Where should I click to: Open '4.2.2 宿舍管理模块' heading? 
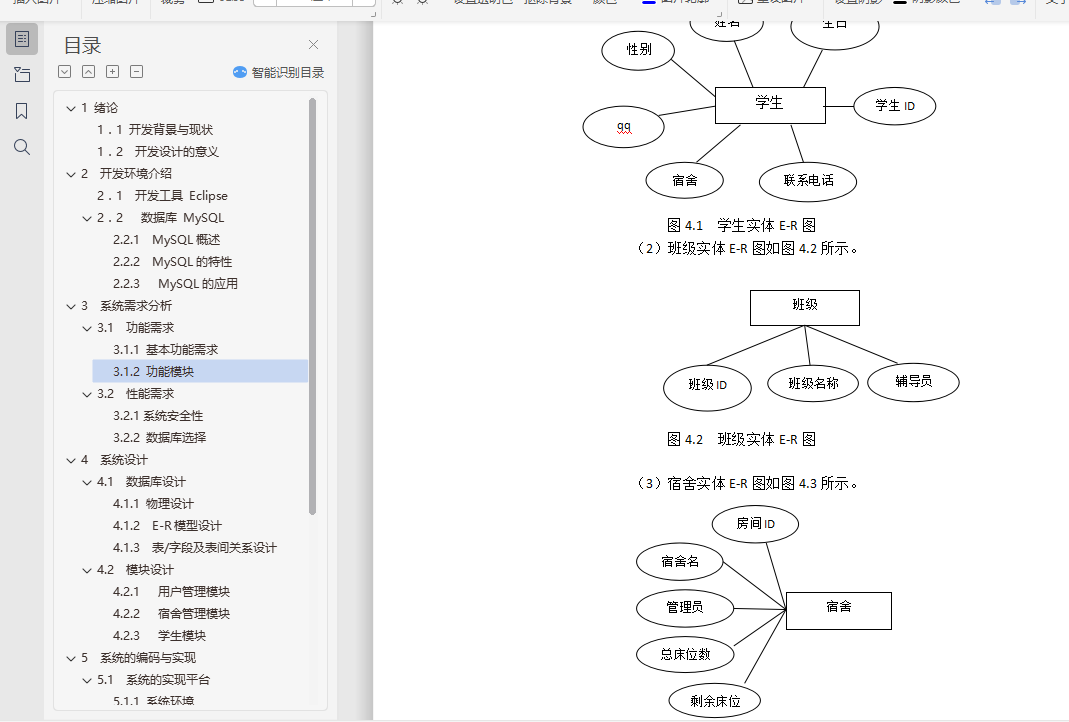coord(171,614)
